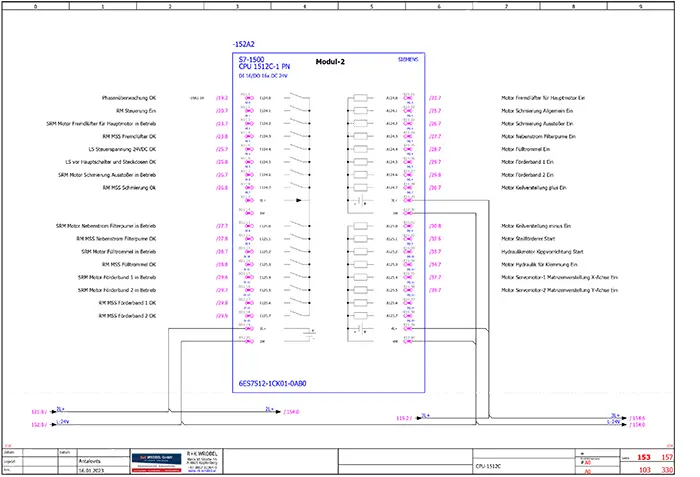Select the -152A2 device tag
Screen dimensions: 700x477
243,45
